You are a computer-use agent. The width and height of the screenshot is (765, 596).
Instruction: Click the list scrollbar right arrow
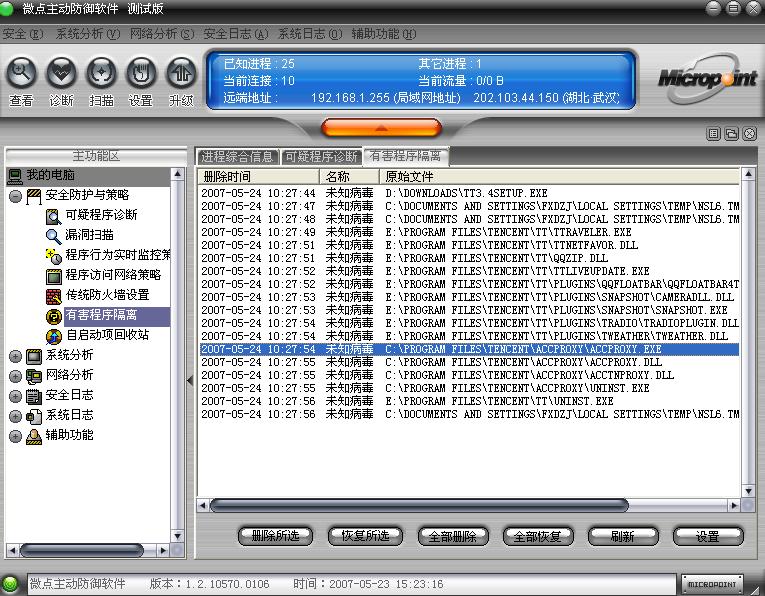coord(734,505)
